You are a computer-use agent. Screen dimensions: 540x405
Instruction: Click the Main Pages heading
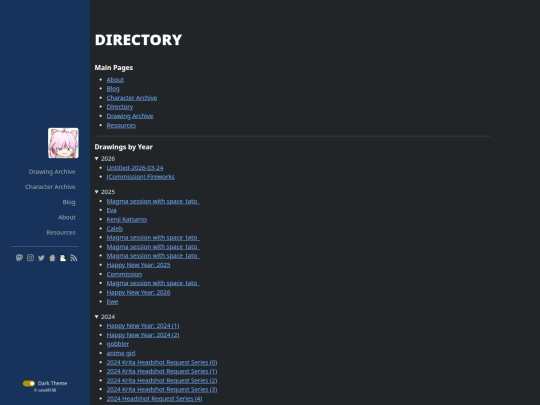[x=114, y=68]
